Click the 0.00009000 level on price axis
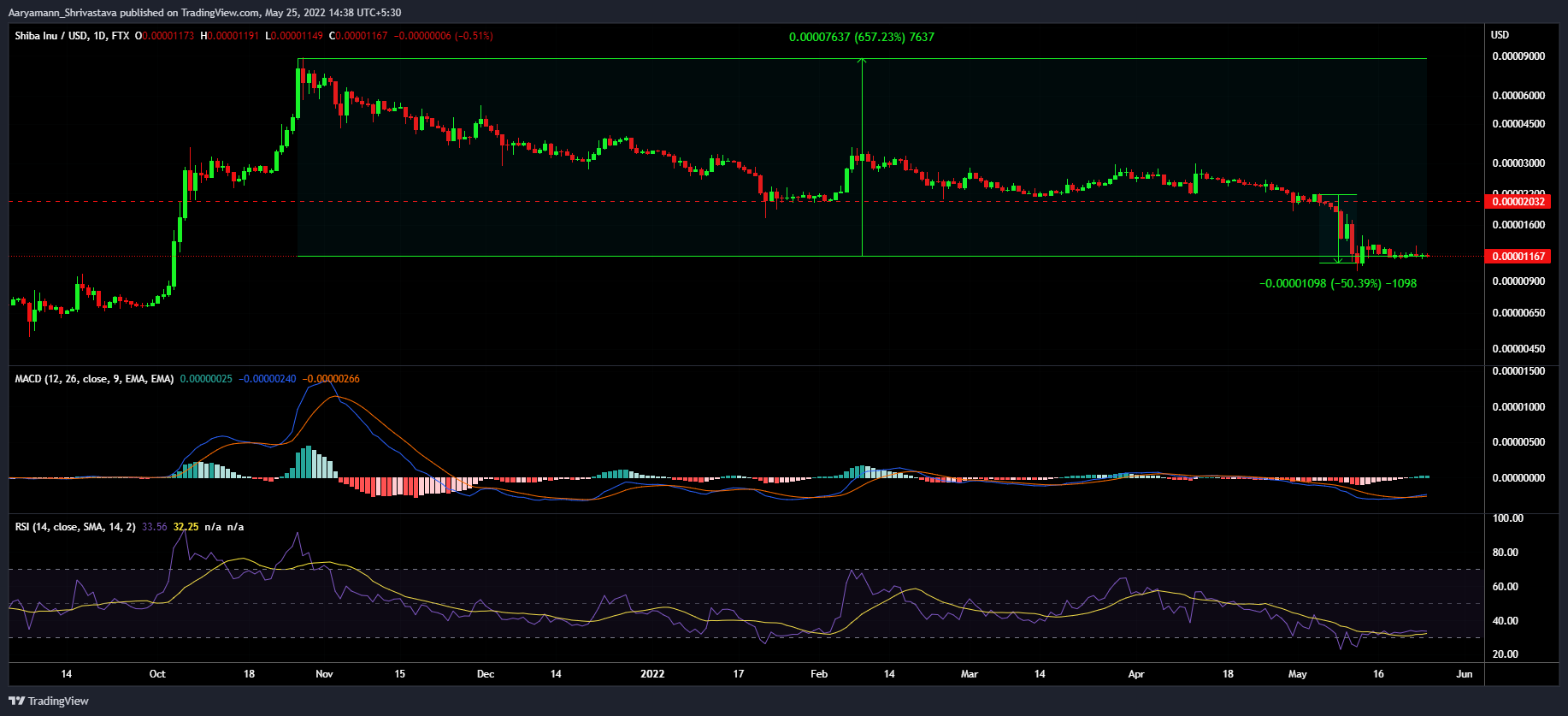Image resolution: width=1568 pixels, height=716 pixels. click(x=1518, y=56)
